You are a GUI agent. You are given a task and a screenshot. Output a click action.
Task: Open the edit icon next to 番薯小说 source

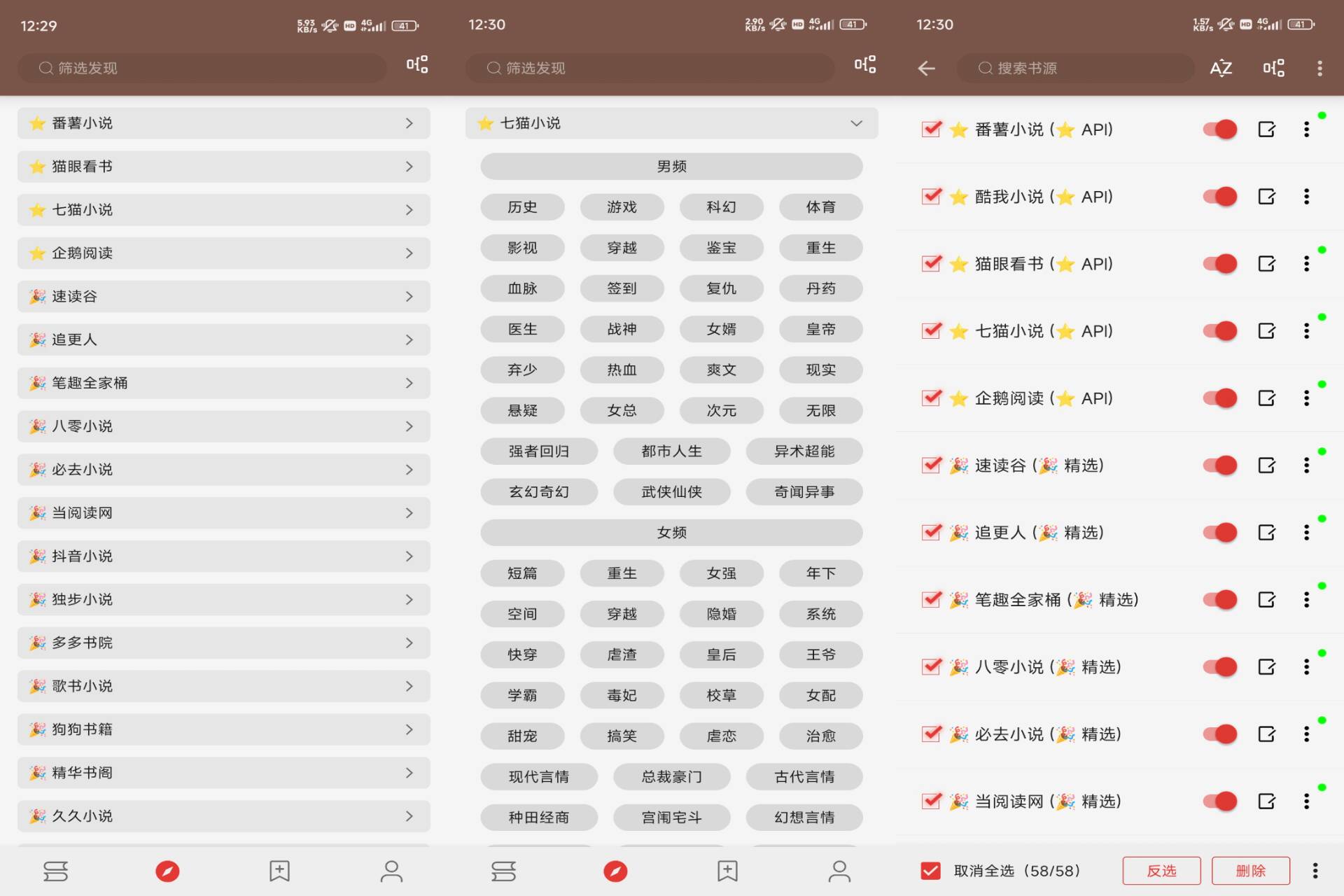click(1266, 129)
